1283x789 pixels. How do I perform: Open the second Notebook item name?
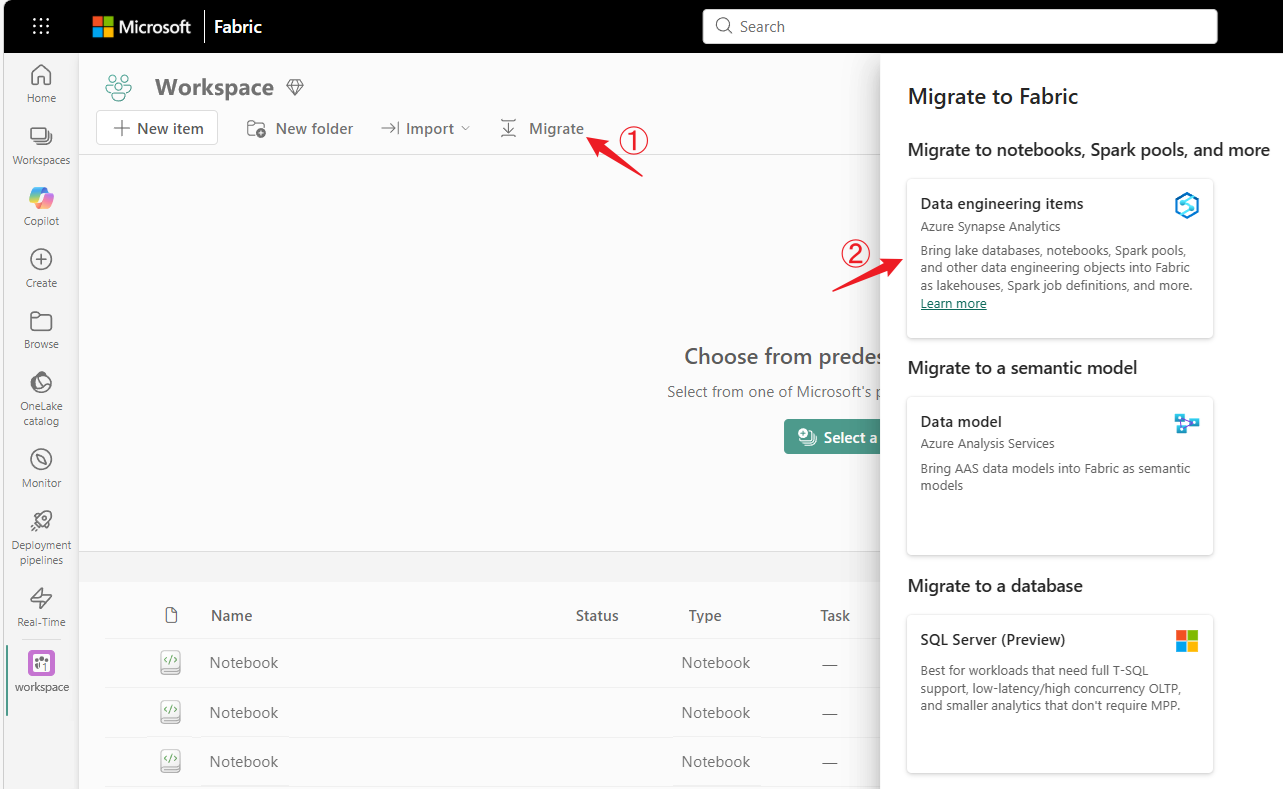244,713
